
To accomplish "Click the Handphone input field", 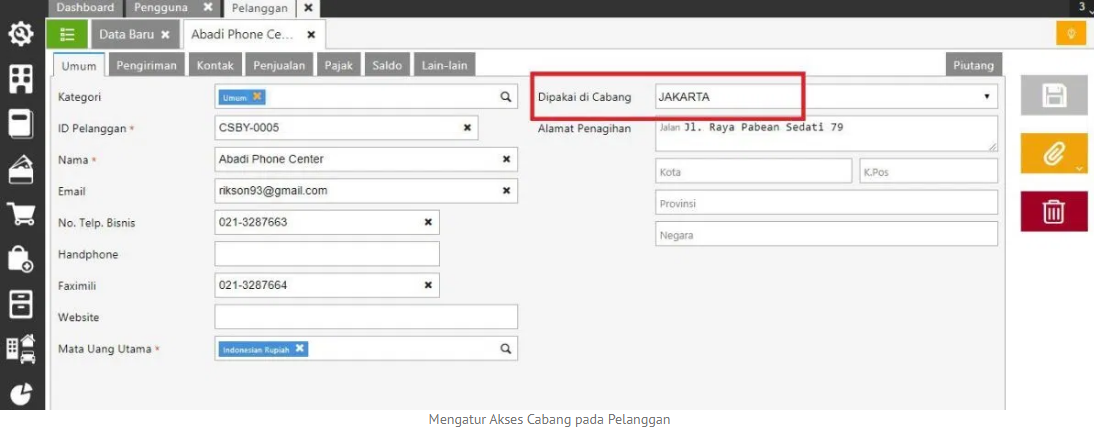I will [327, 254].
